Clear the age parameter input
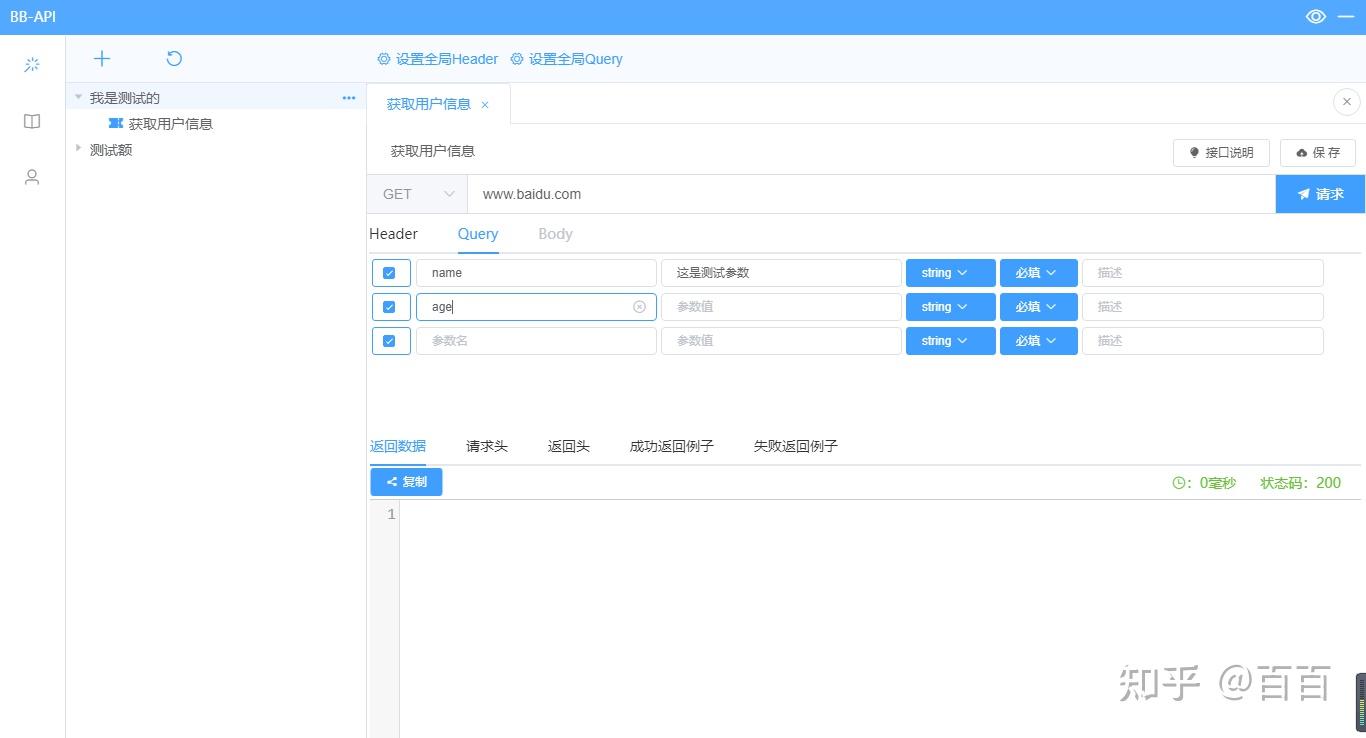The width and height of the screenshot is (1366, 738). [x=639, y=307]
